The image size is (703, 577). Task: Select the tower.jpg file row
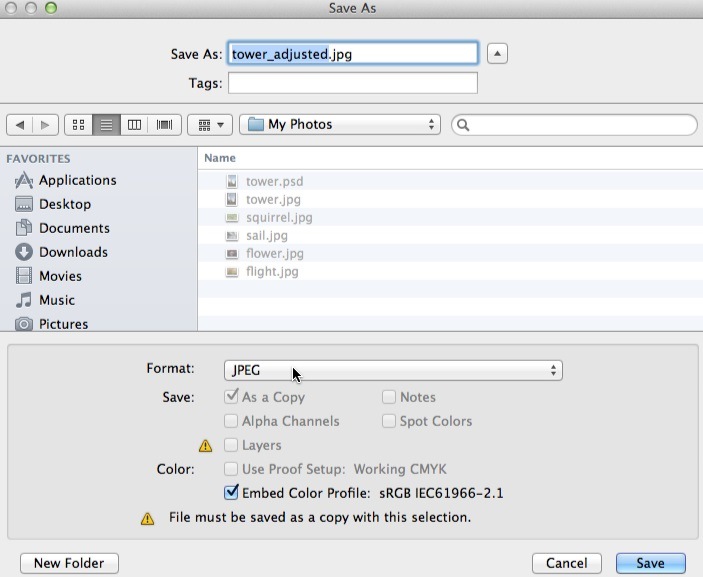pos(450,199)
